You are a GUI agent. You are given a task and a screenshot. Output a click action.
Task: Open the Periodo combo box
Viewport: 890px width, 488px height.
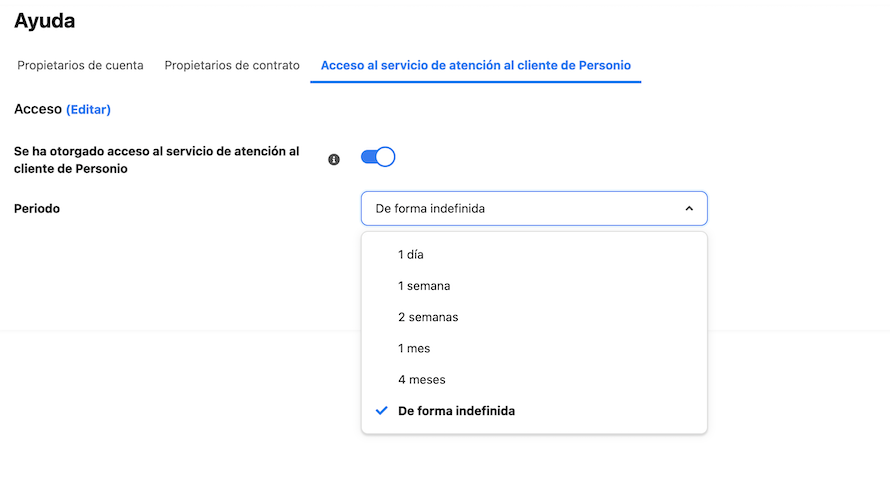pyautogui.click(x=534, y=208)
